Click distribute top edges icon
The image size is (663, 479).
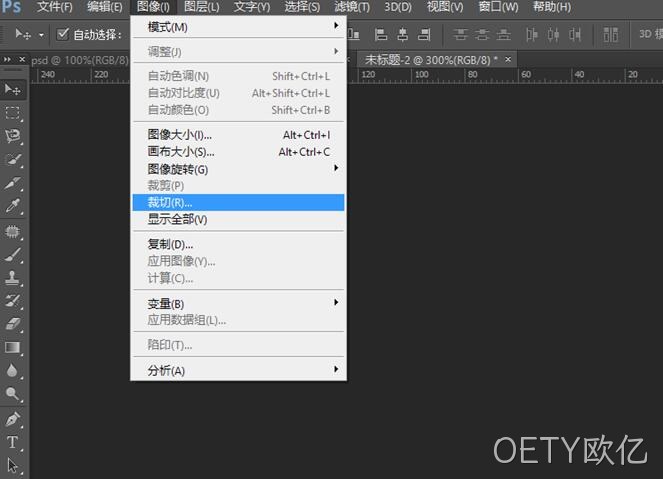460,34
